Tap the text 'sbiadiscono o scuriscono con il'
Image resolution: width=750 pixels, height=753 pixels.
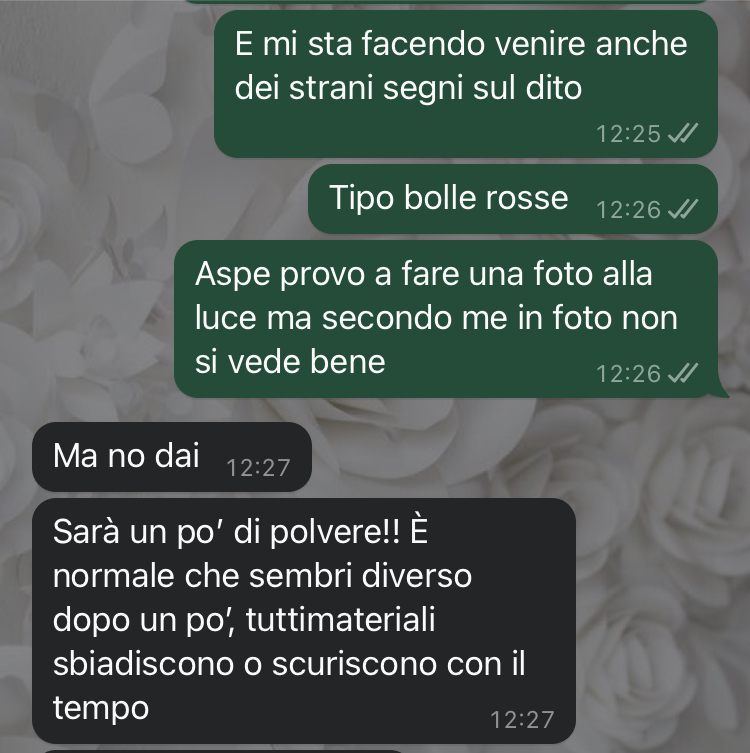click(289, 664)
